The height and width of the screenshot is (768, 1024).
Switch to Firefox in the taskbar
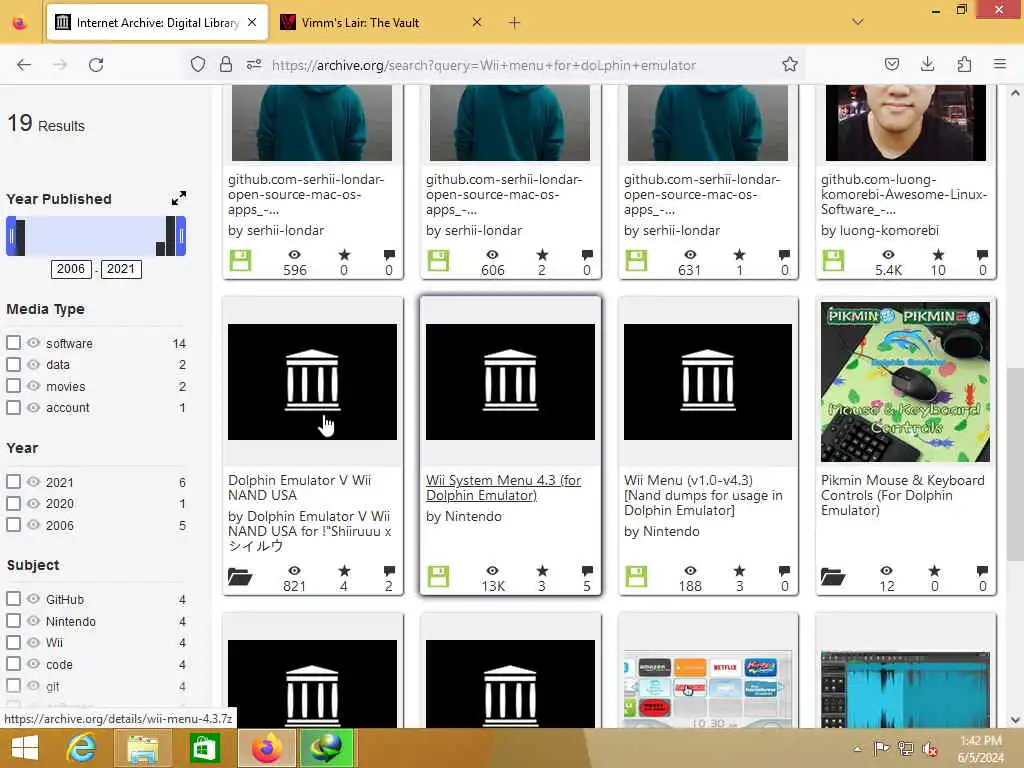coord(266,748)
